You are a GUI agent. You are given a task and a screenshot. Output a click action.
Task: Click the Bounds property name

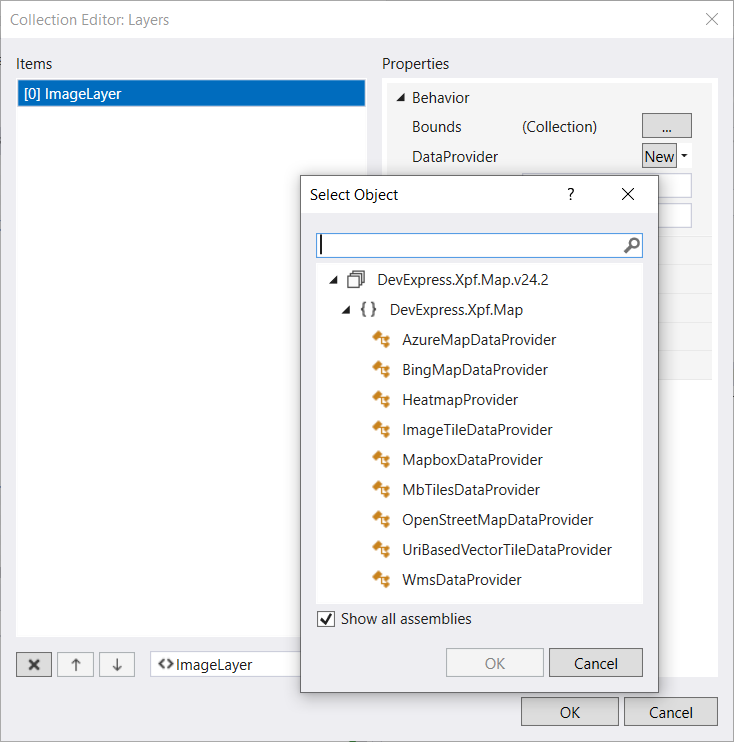pyautogui.click(x=436, y=126)
